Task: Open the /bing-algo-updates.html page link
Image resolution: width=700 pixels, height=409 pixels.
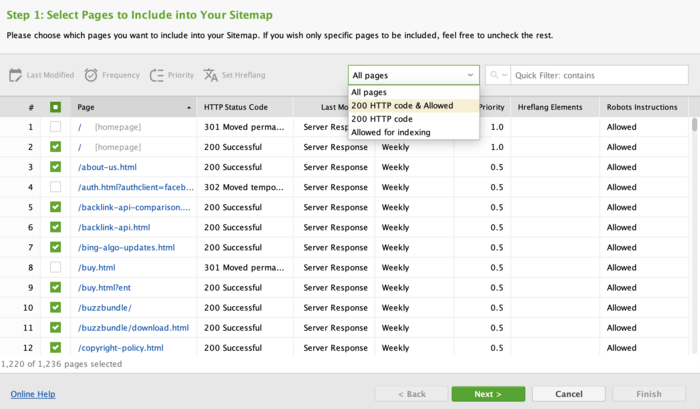Action: coord(126,247)
